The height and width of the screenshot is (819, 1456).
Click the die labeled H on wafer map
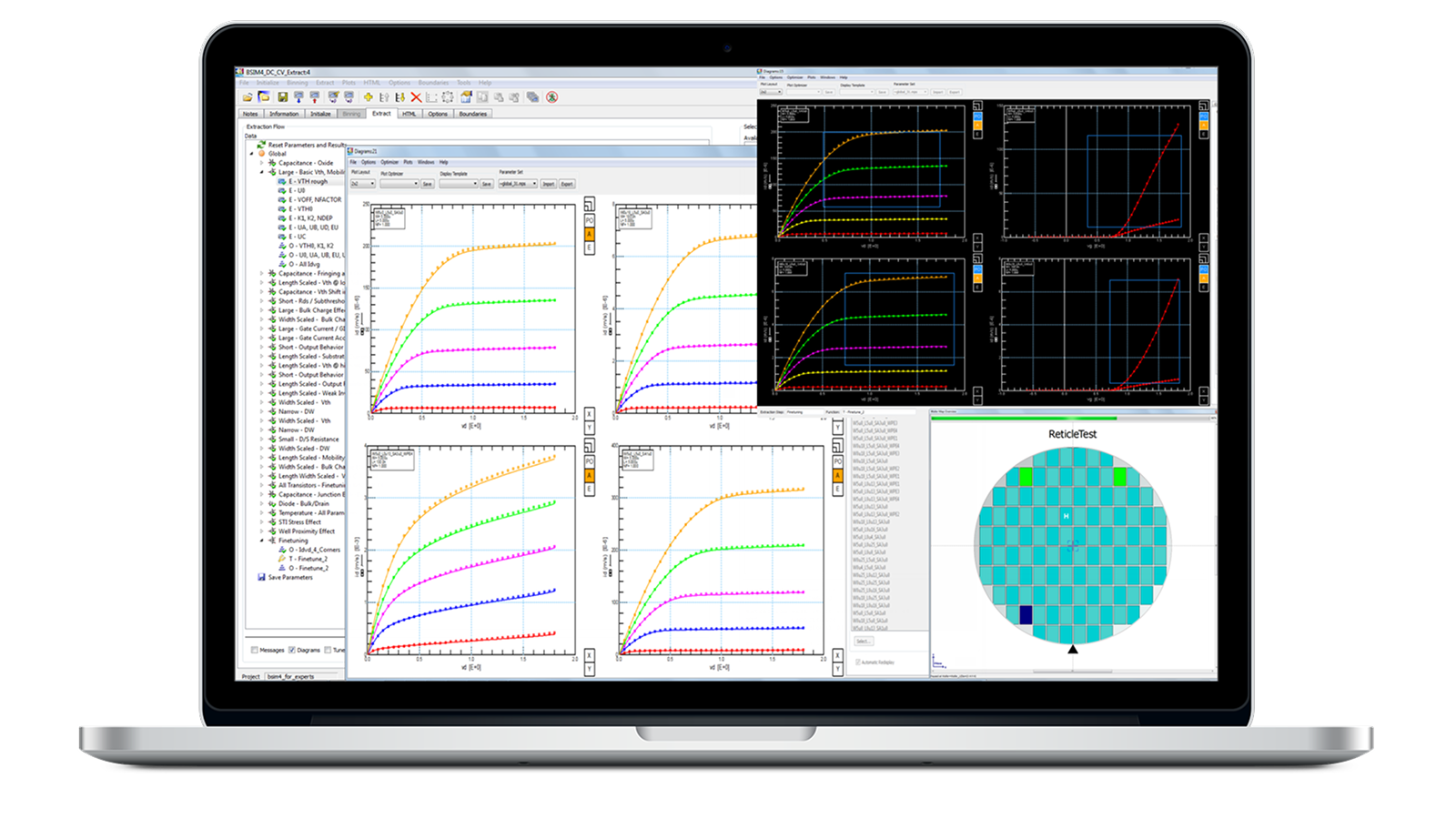click(x=1066, y=516)
